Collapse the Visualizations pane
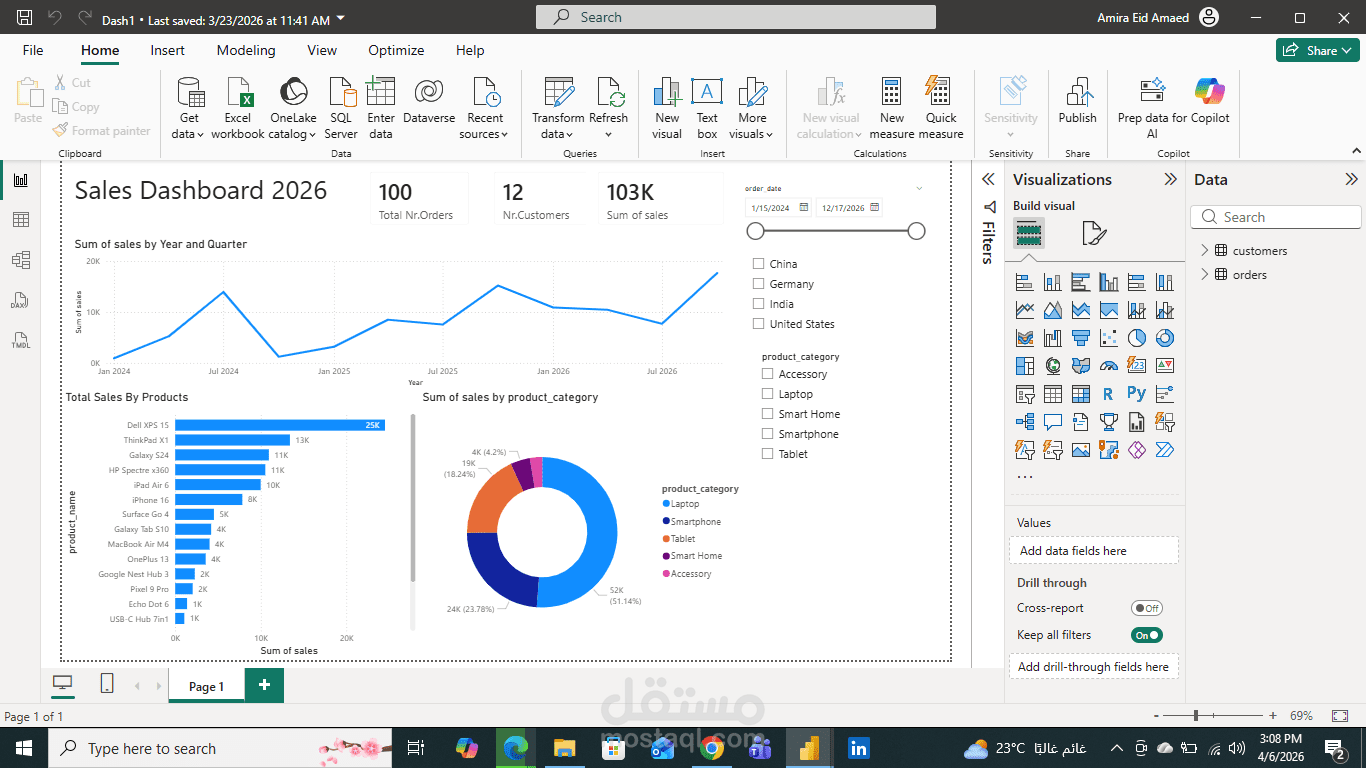The image size is (1366, 768). point(1170,180)
